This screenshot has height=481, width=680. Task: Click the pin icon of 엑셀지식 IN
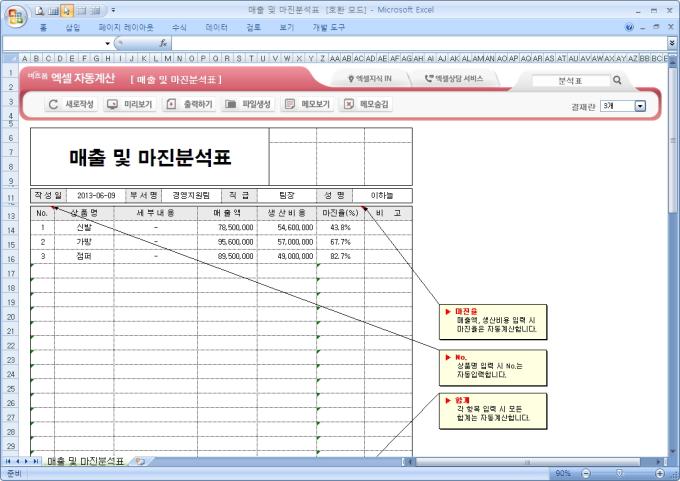pyautogui.click(x=351, y=79)
